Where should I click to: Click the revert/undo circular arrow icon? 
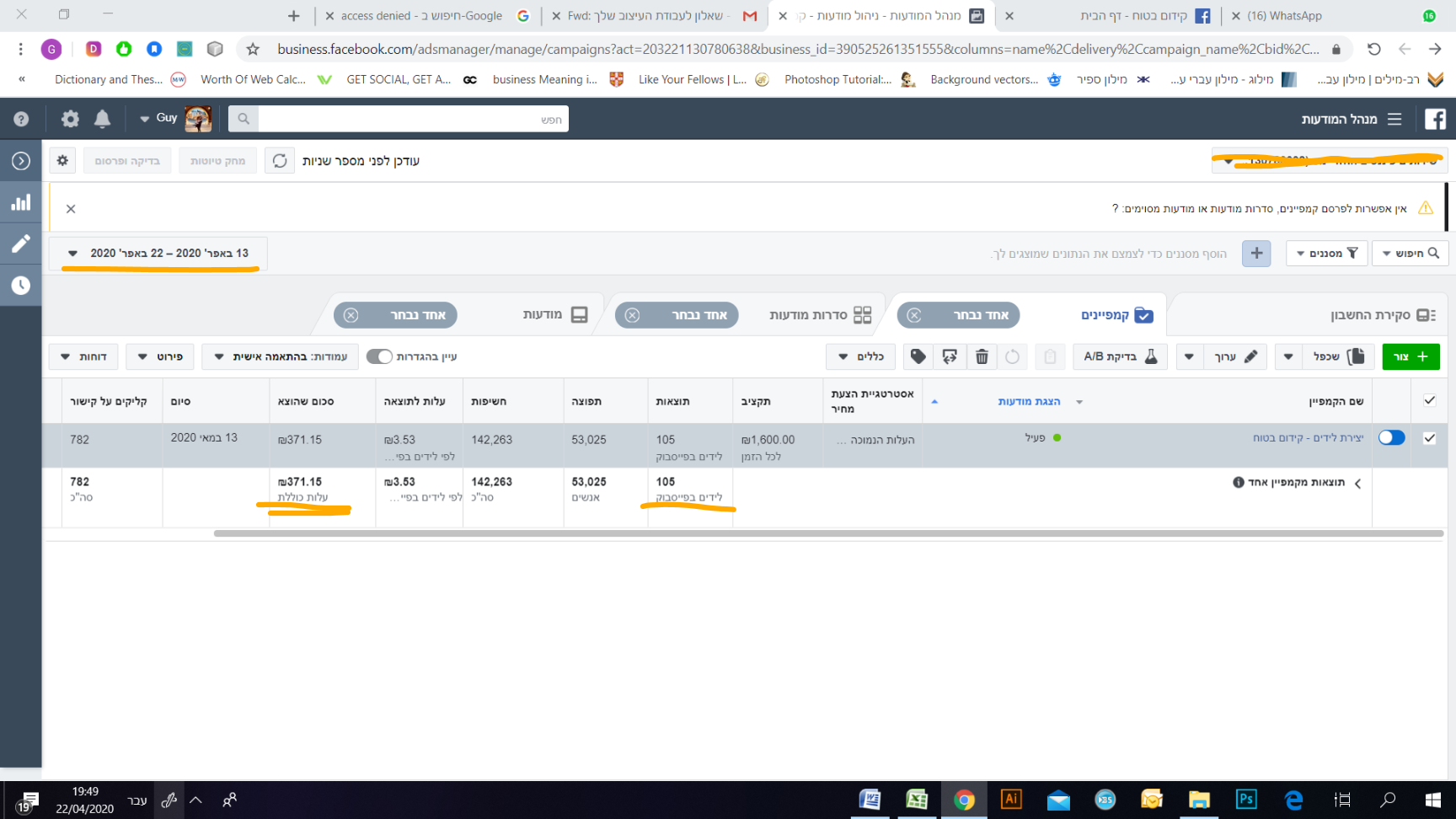[1012, 356]
